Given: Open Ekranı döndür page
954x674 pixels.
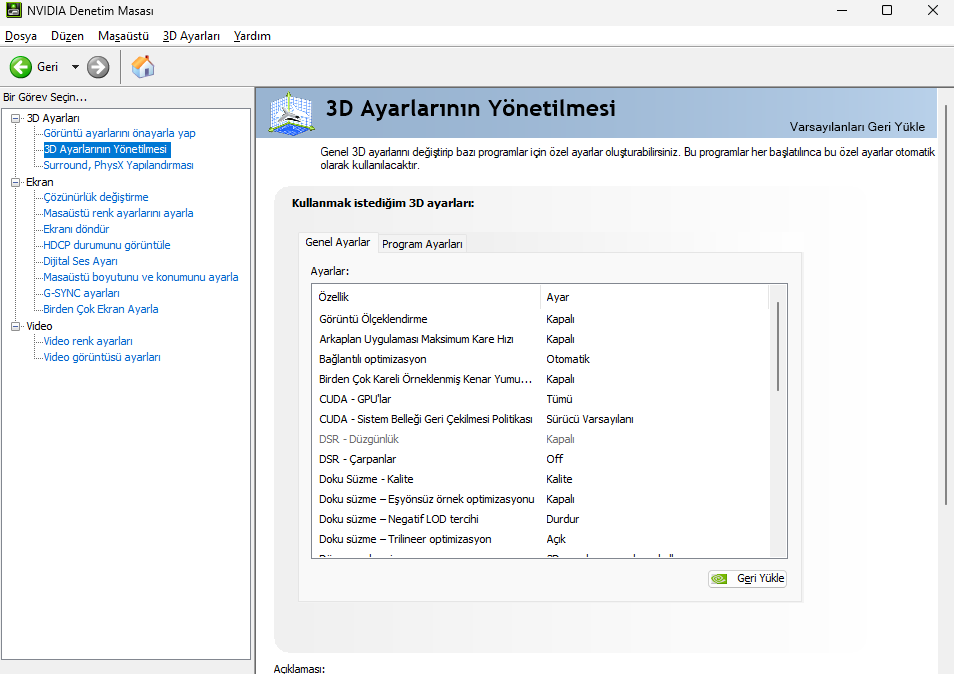Looking at the screenshot, I should pyautogui.click(x=76, y=229).
